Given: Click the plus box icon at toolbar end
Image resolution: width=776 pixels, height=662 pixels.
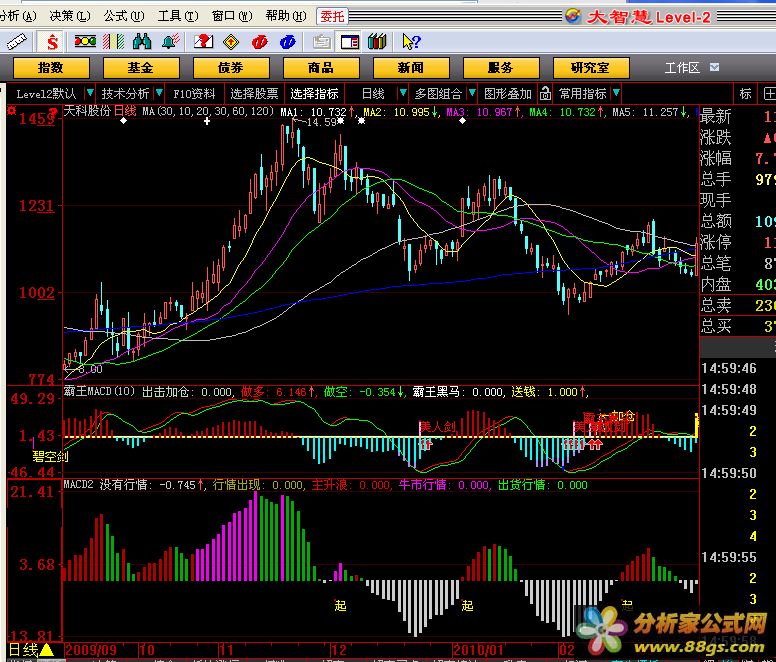Looking at the screenshot, I should (x=769, y=94).
